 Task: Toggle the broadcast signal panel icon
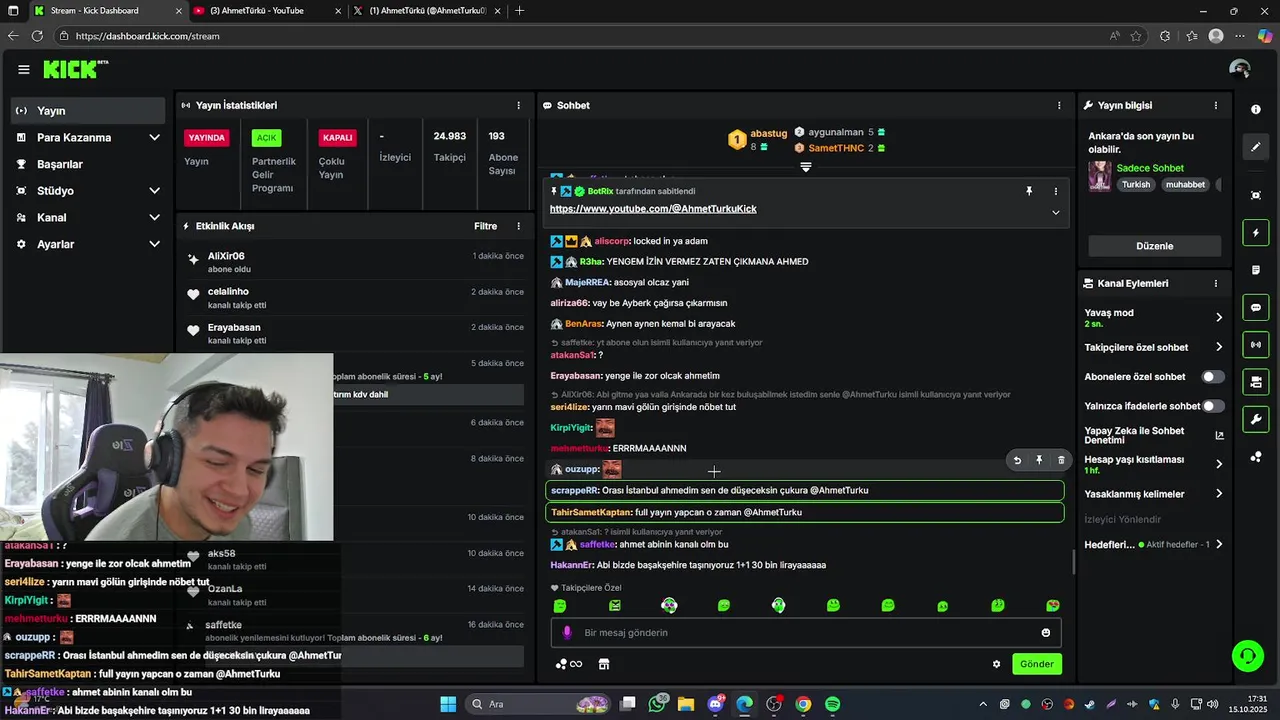coord(1256,345)
